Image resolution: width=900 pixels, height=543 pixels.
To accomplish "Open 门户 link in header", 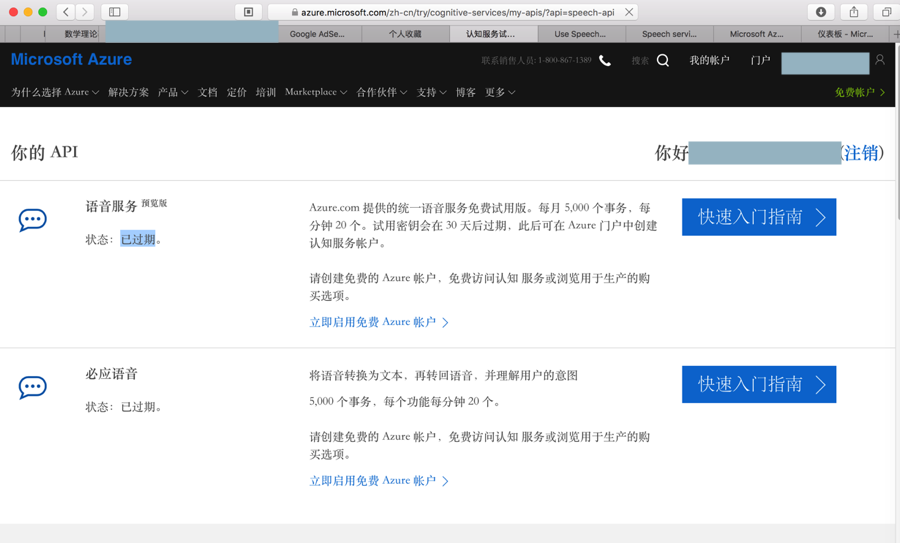I will 760,60.
